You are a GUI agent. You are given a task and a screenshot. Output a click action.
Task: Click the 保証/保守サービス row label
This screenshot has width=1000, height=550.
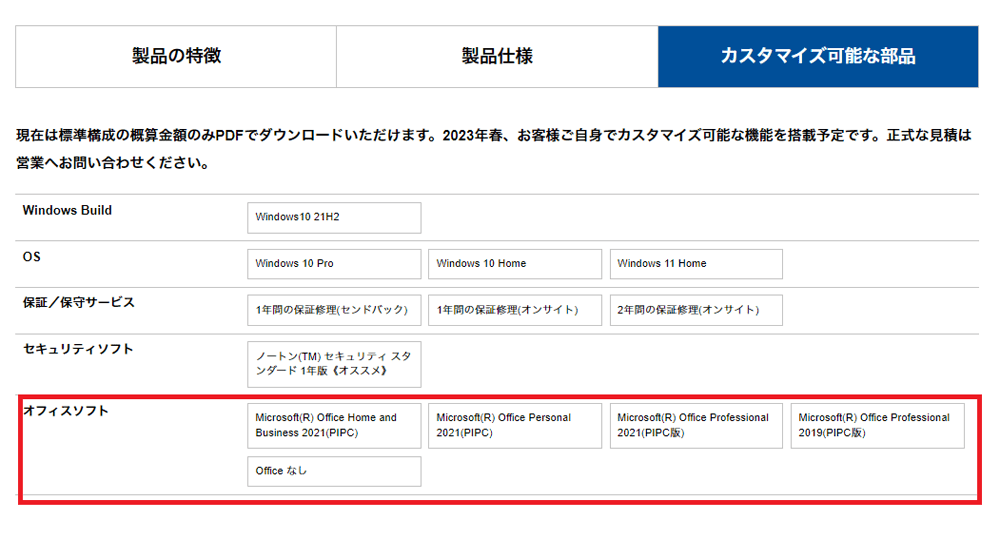[78, 302]
